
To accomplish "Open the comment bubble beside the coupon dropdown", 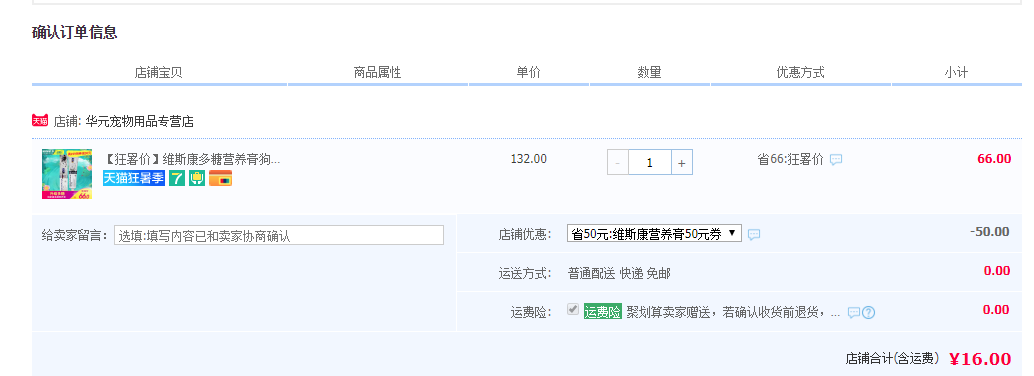I will [754, 234].
